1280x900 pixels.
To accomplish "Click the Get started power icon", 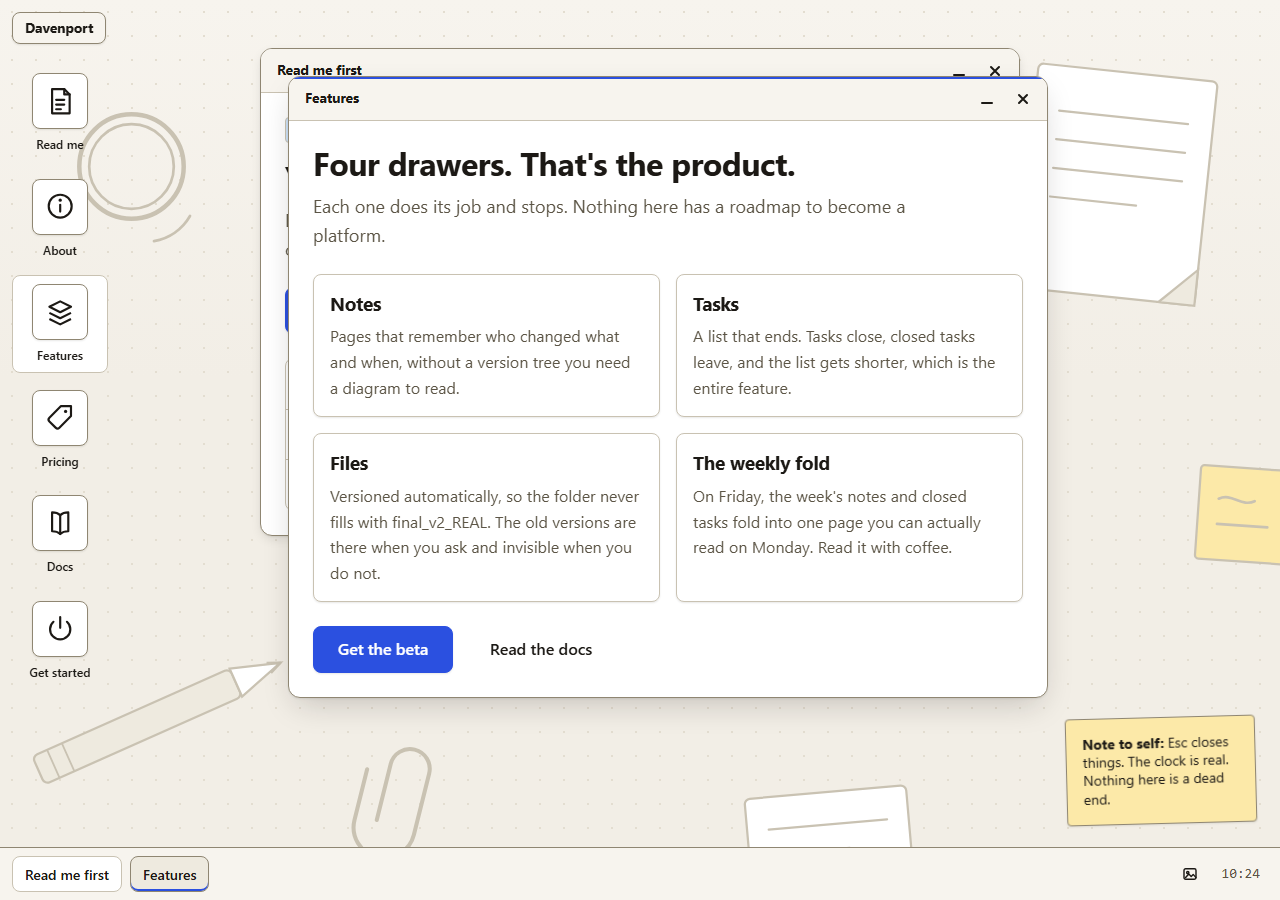I will click(60, 629).
